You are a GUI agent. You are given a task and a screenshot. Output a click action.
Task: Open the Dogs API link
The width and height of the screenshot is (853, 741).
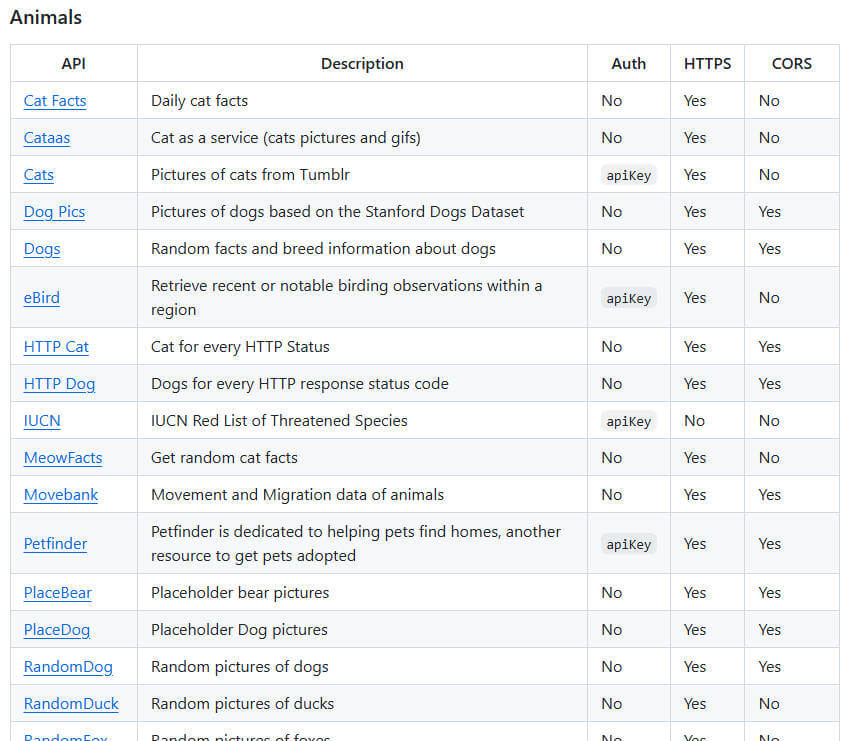[x=42, y=249]
